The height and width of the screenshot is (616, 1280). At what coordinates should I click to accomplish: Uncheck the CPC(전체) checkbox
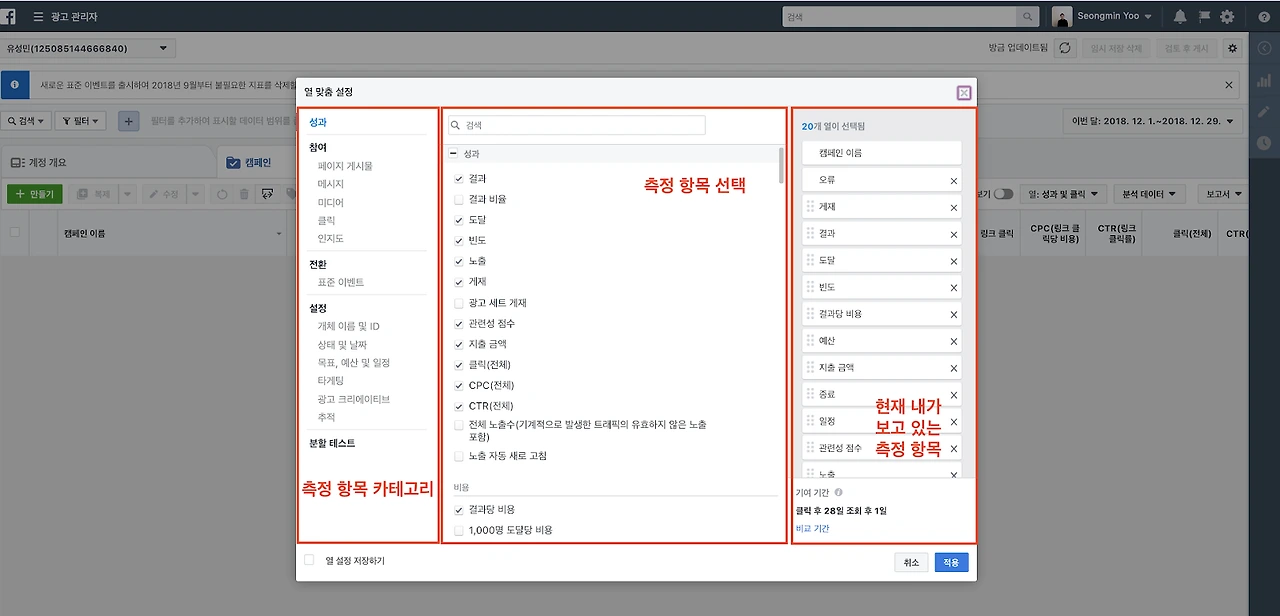click(x=459, y=385)
